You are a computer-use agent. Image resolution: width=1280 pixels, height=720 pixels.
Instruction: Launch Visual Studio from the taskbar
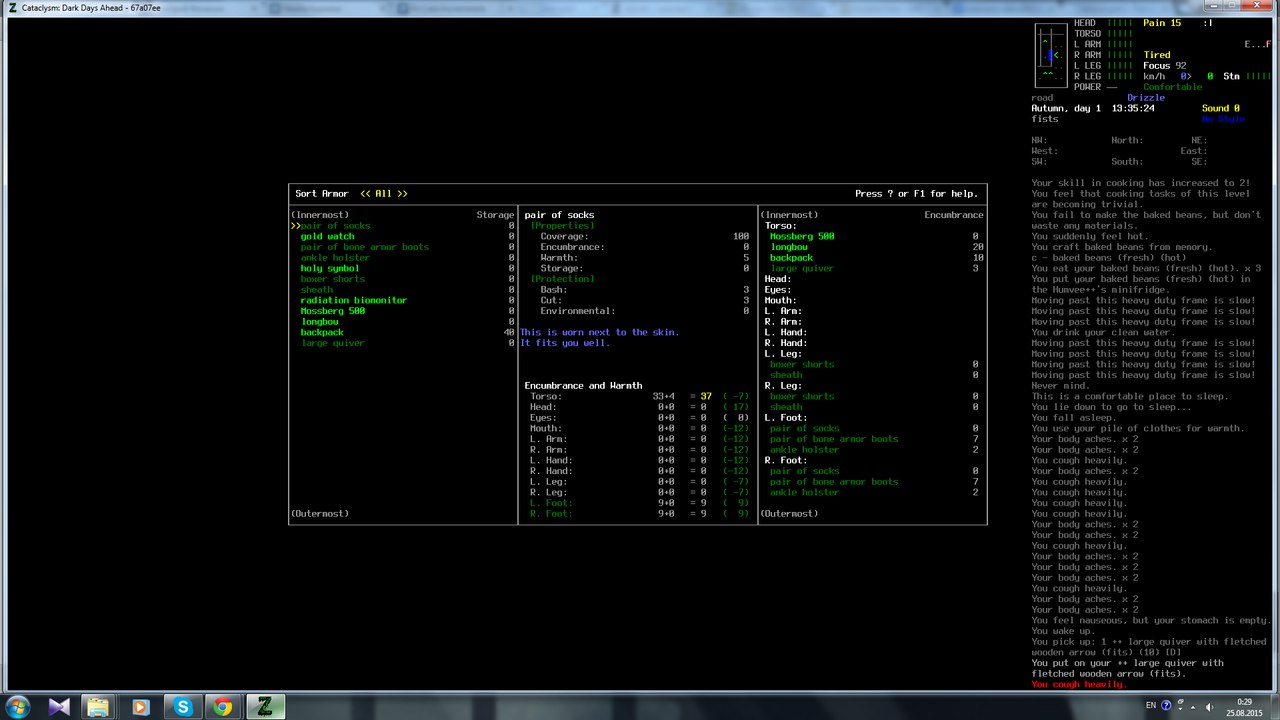[x=59, y=707]
